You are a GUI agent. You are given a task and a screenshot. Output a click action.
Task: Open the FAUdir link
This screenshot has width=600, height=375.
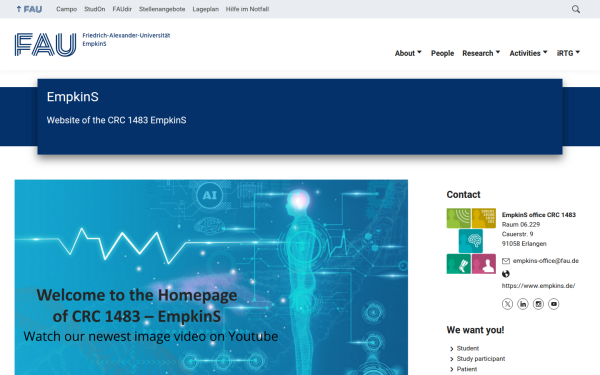click(122, 9)
